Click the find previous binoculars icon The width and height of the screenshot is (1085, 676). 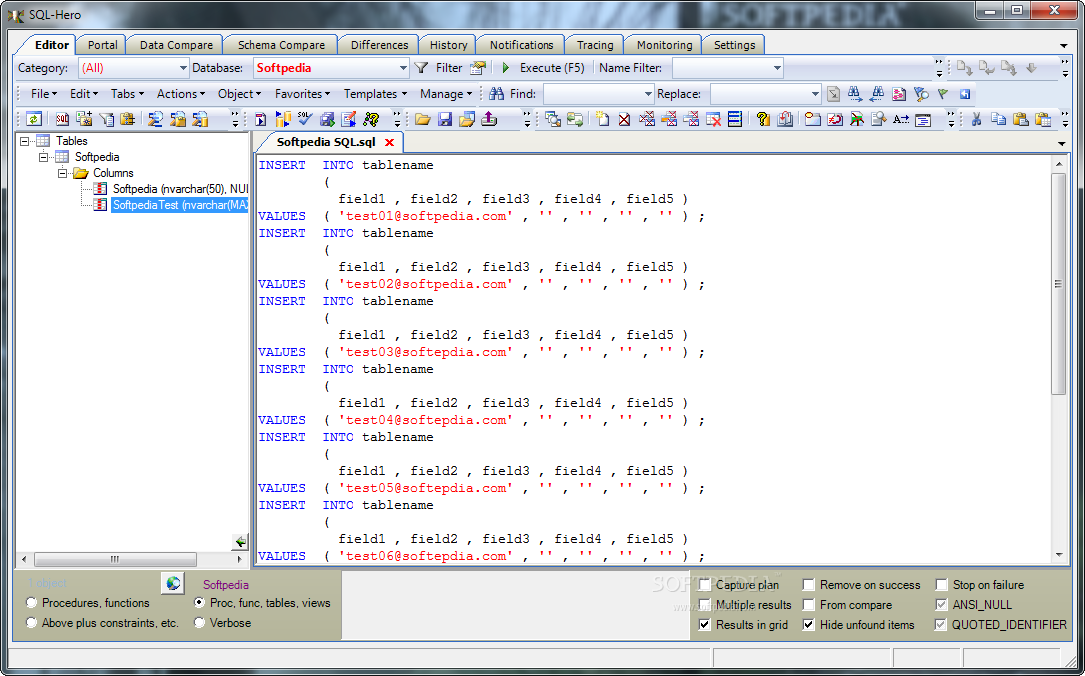click(x=877, y=93)
